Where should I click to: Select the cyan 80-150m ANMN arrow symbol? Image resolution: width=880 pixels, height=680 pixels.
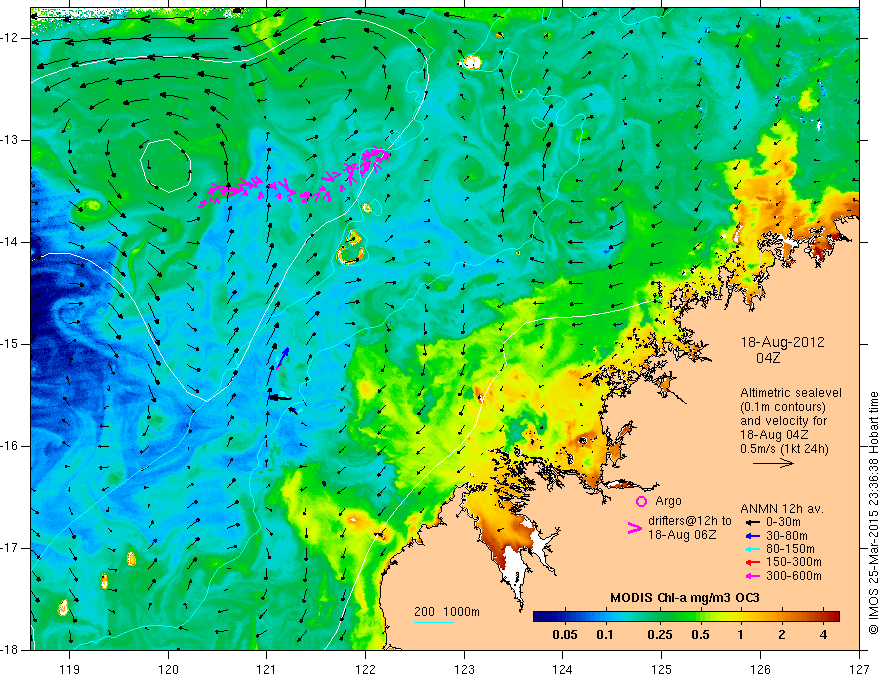752,549
